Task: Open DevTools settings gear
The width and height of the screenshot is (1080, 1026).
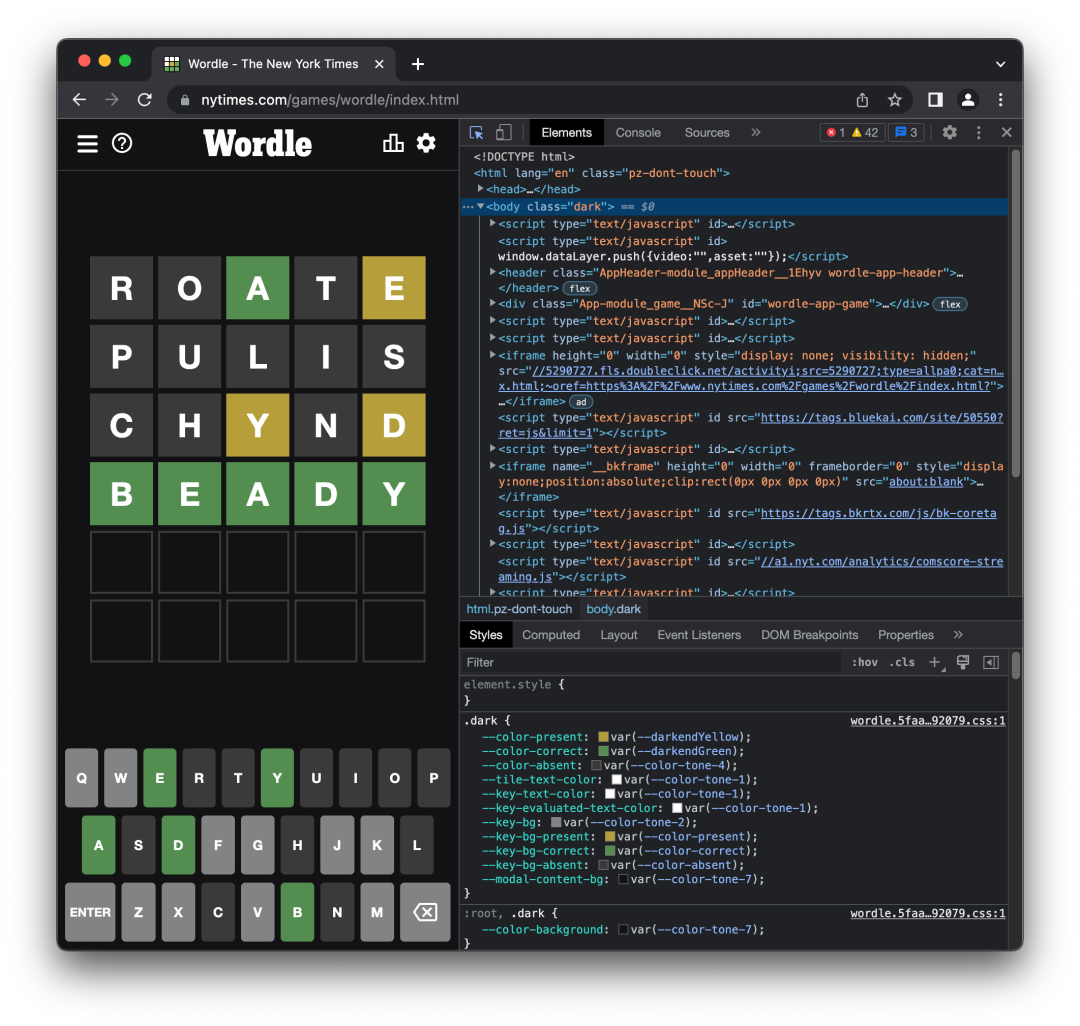Action: click(950, 132)
